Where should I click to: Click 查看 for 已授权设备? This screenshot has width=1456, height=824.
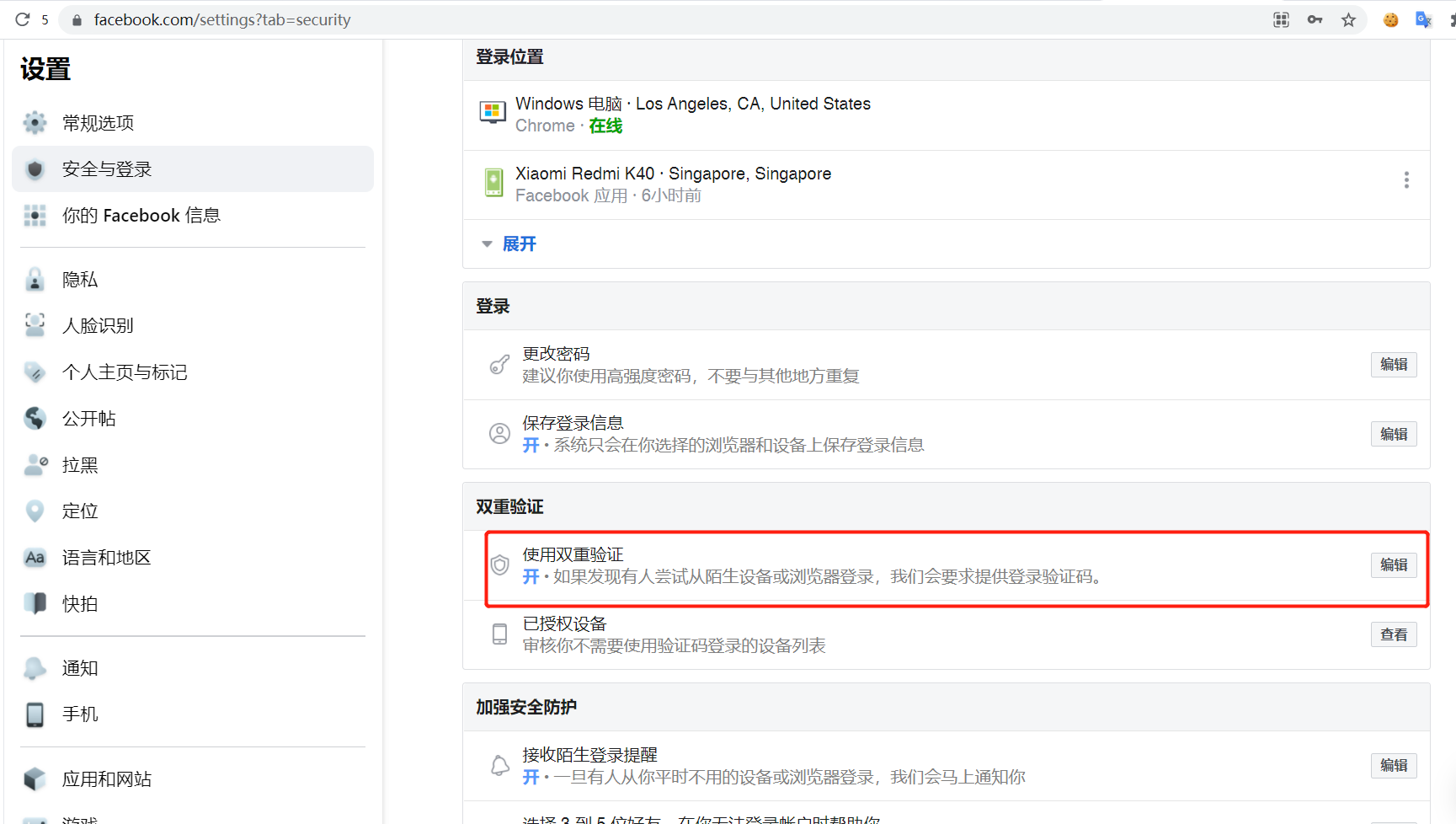[x=1394, y=634]
